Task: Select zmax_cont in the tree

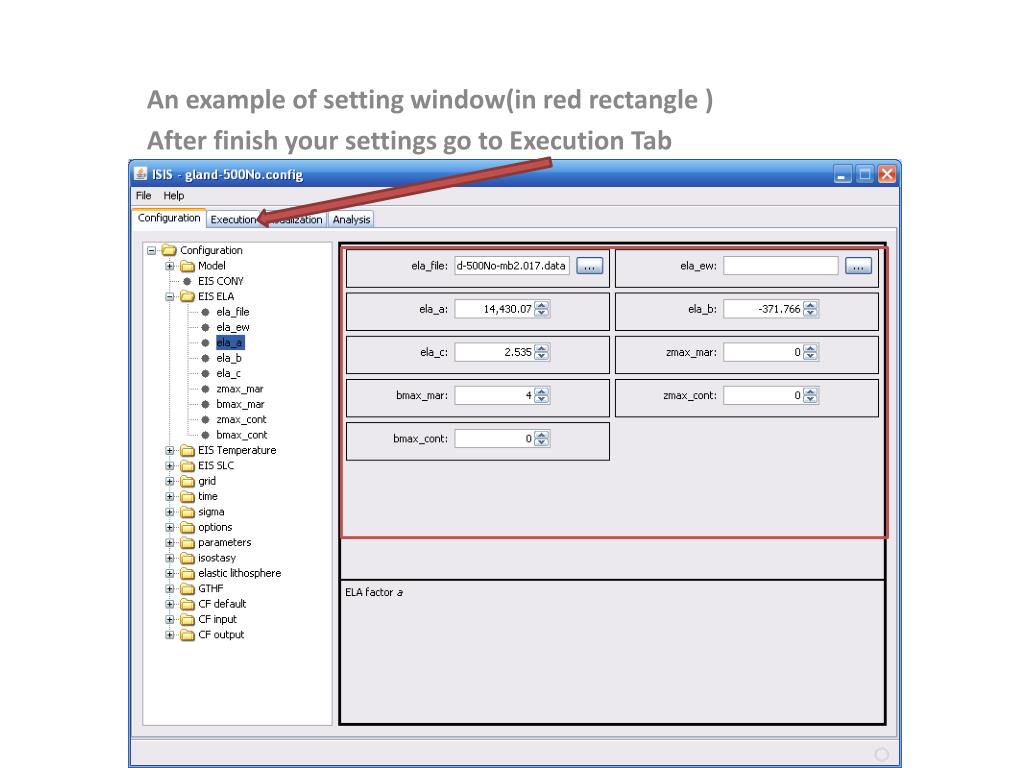Action: coord(241,419)
